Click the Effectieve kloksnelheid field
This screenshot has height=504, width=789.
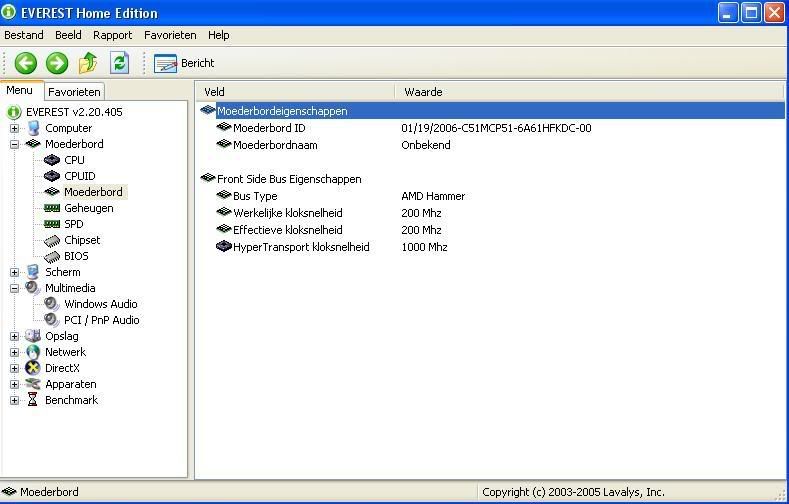pyautogui.click(x=287, y=230)
